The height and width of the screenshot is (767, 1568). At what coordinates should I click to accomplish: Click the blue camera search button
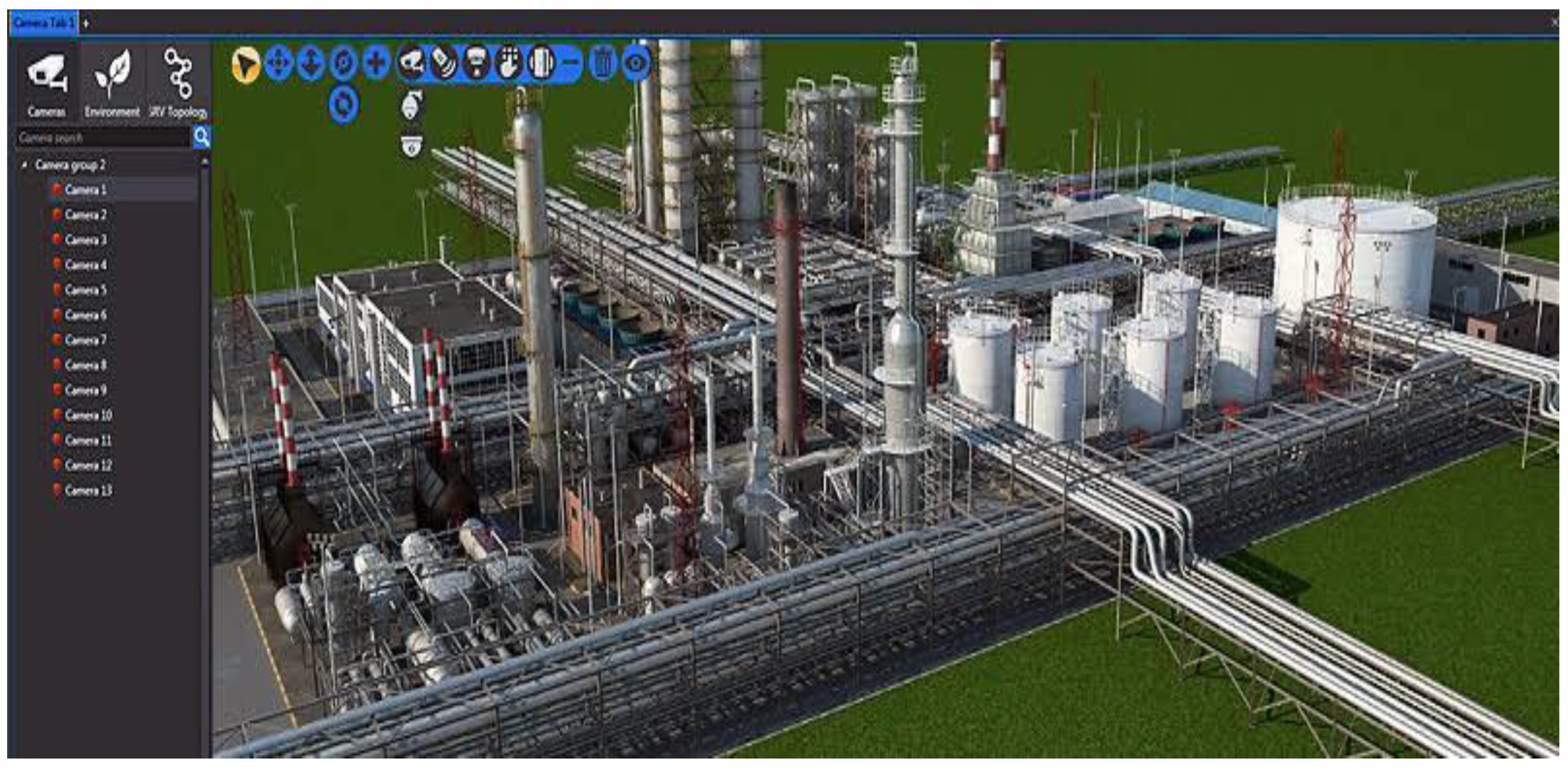202,137
